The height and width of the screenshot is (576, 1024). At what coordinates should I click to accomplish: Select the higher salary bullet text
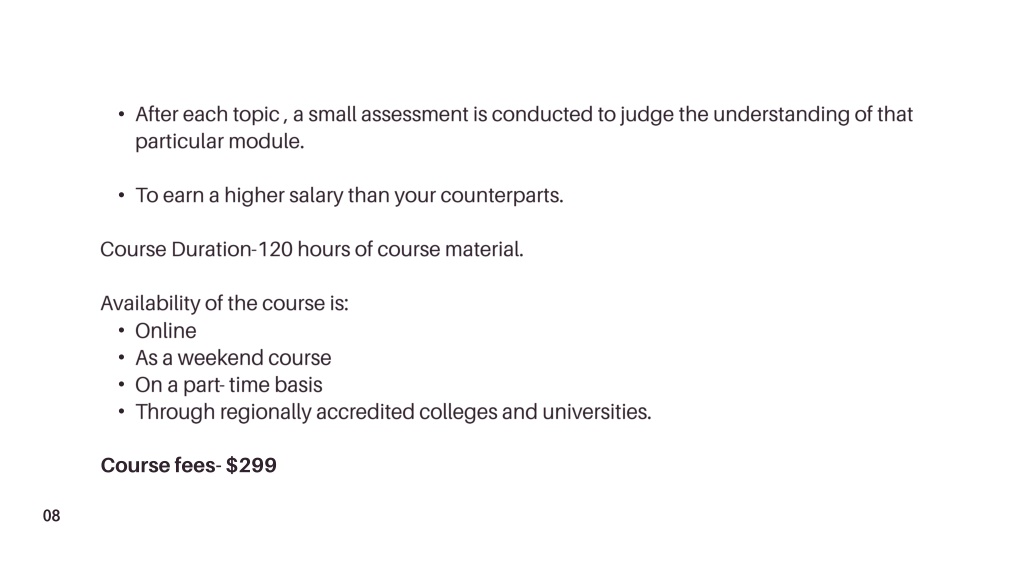click(x=349, y=195)
